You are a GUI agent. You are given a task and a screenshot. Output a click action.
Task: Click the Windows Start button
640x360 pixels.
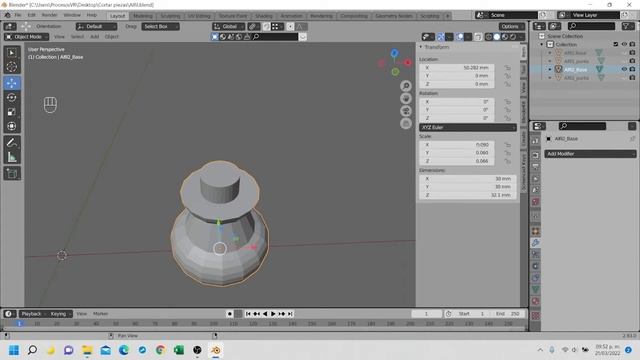pos(14,350)
